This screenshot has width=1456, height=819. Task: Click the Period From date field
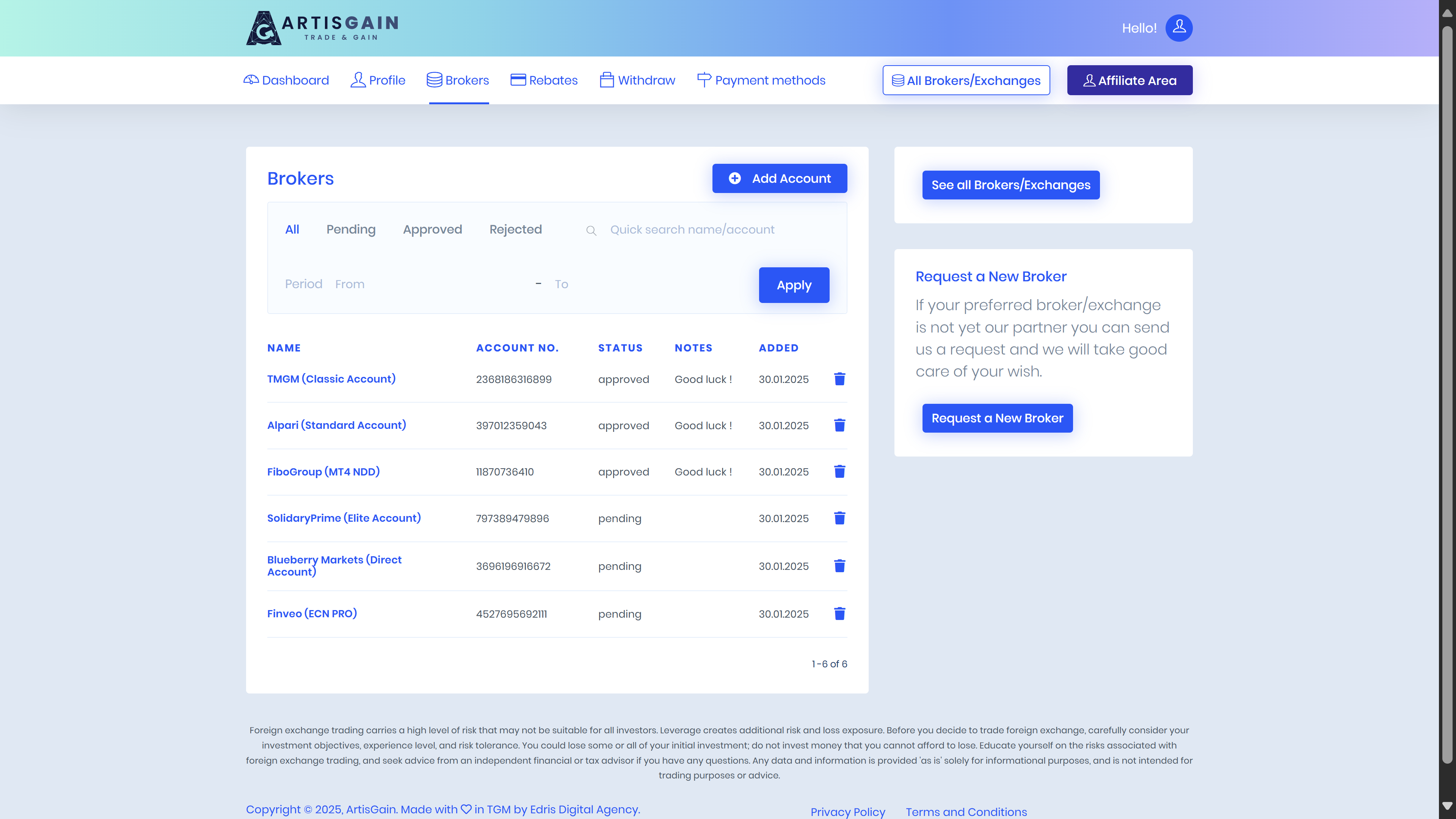coord(430,284)
